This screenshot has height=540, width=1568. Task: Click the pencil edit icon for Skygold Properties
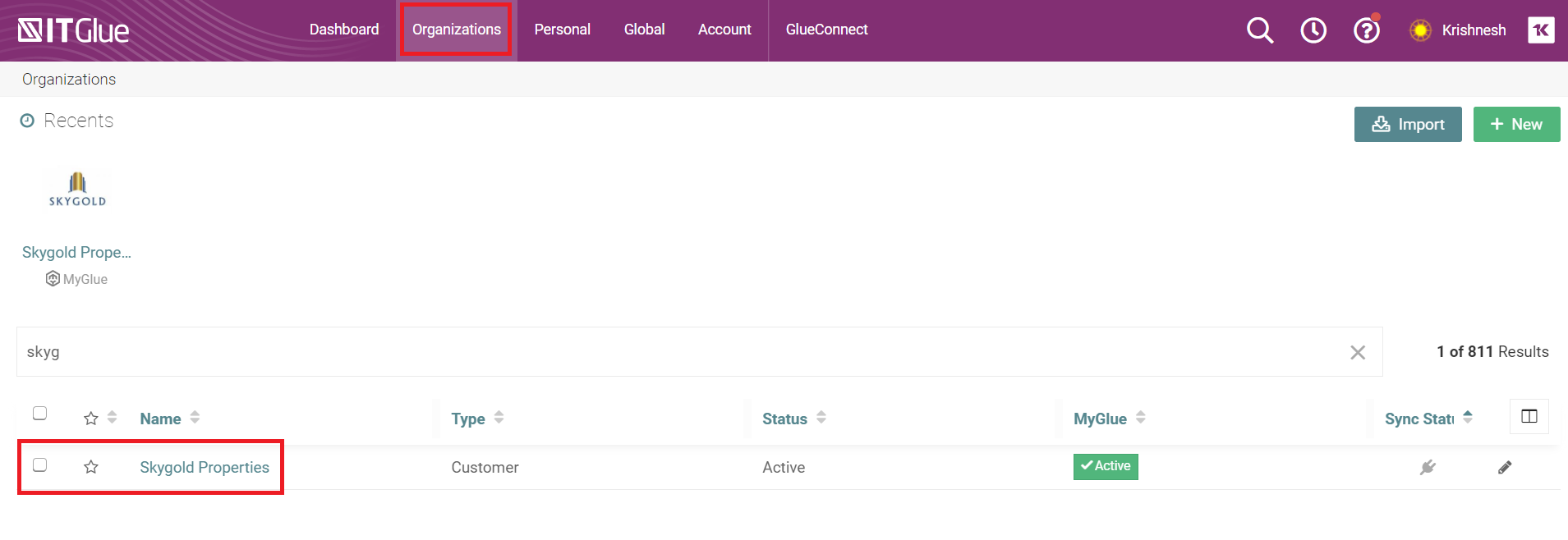click(x=1505, y=467)
